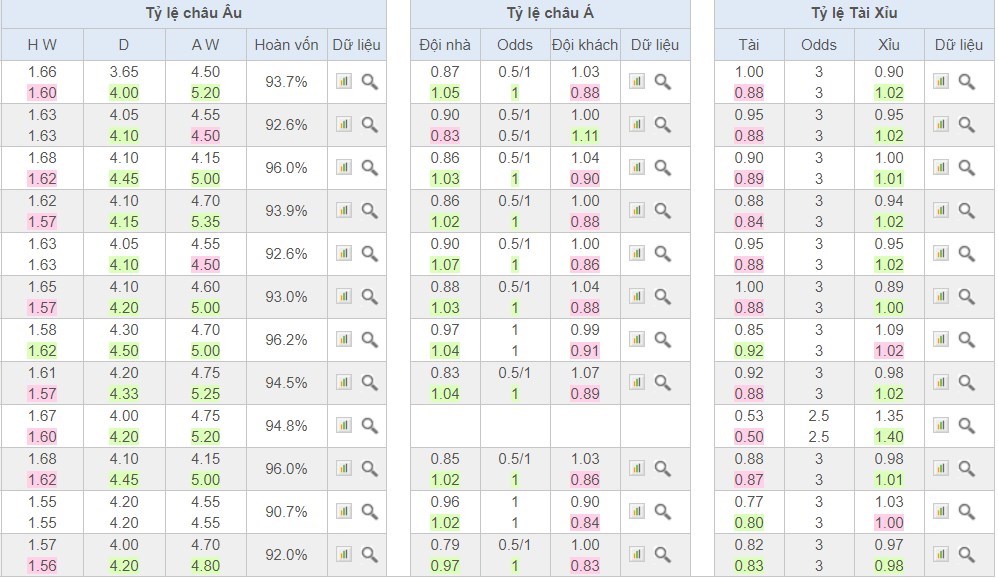Open chart icon in 90.7% payout row
This screenshot has height=578, width=998.
[344, 511]
